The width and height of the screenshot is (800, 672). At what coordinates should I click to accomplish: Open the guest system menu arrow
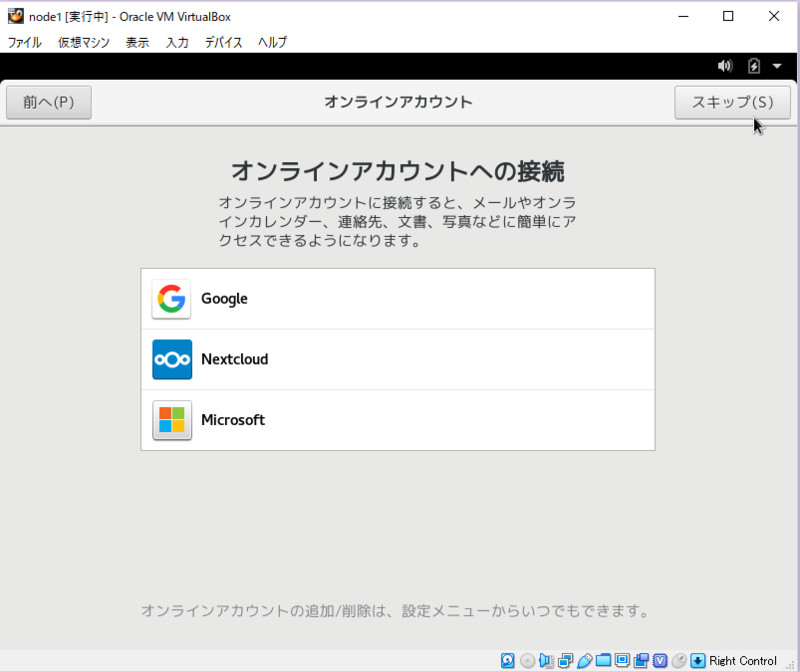777,66
